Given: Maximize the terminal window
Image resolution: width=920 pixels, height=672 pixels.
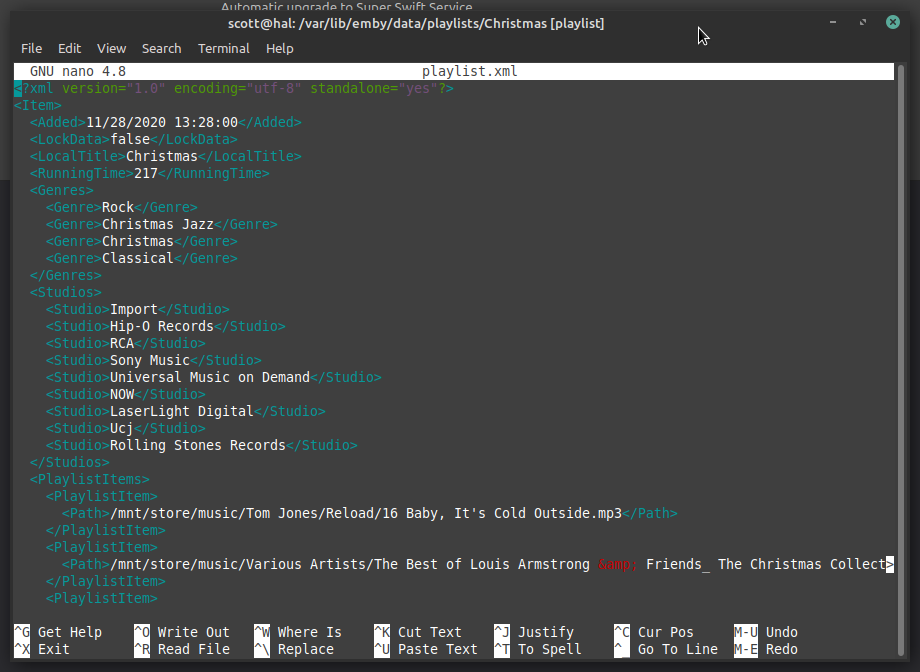Looking at the screenshot, I should [x=862, y=23].
